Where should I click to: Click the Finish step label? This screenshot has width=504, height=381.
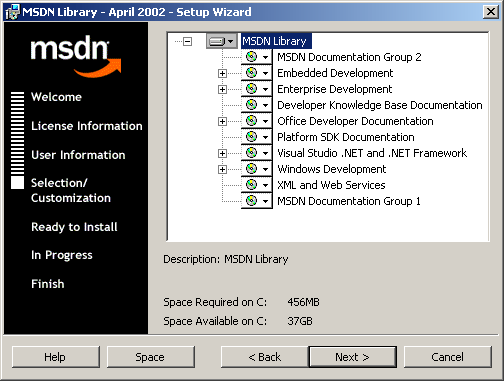tap(48, 284)
